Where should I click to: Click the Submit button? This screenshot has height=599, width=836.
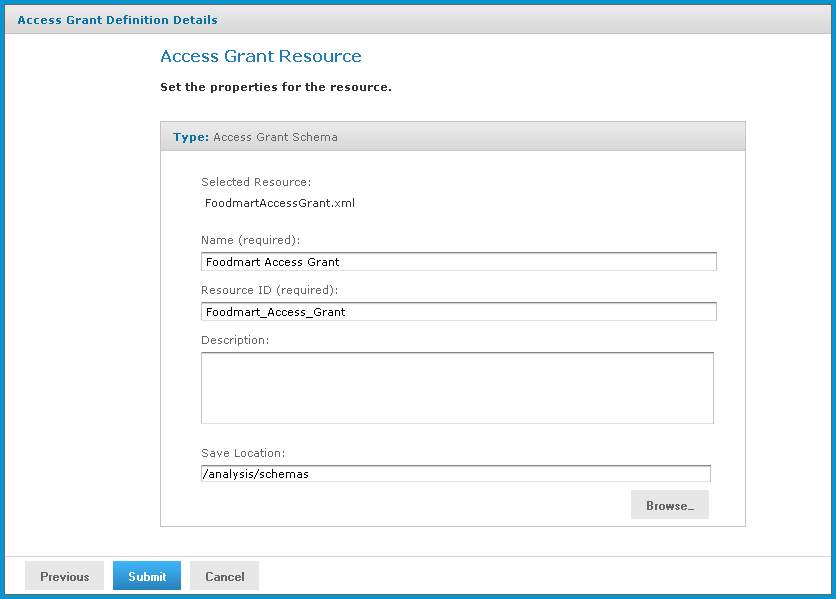coord(147,576)
